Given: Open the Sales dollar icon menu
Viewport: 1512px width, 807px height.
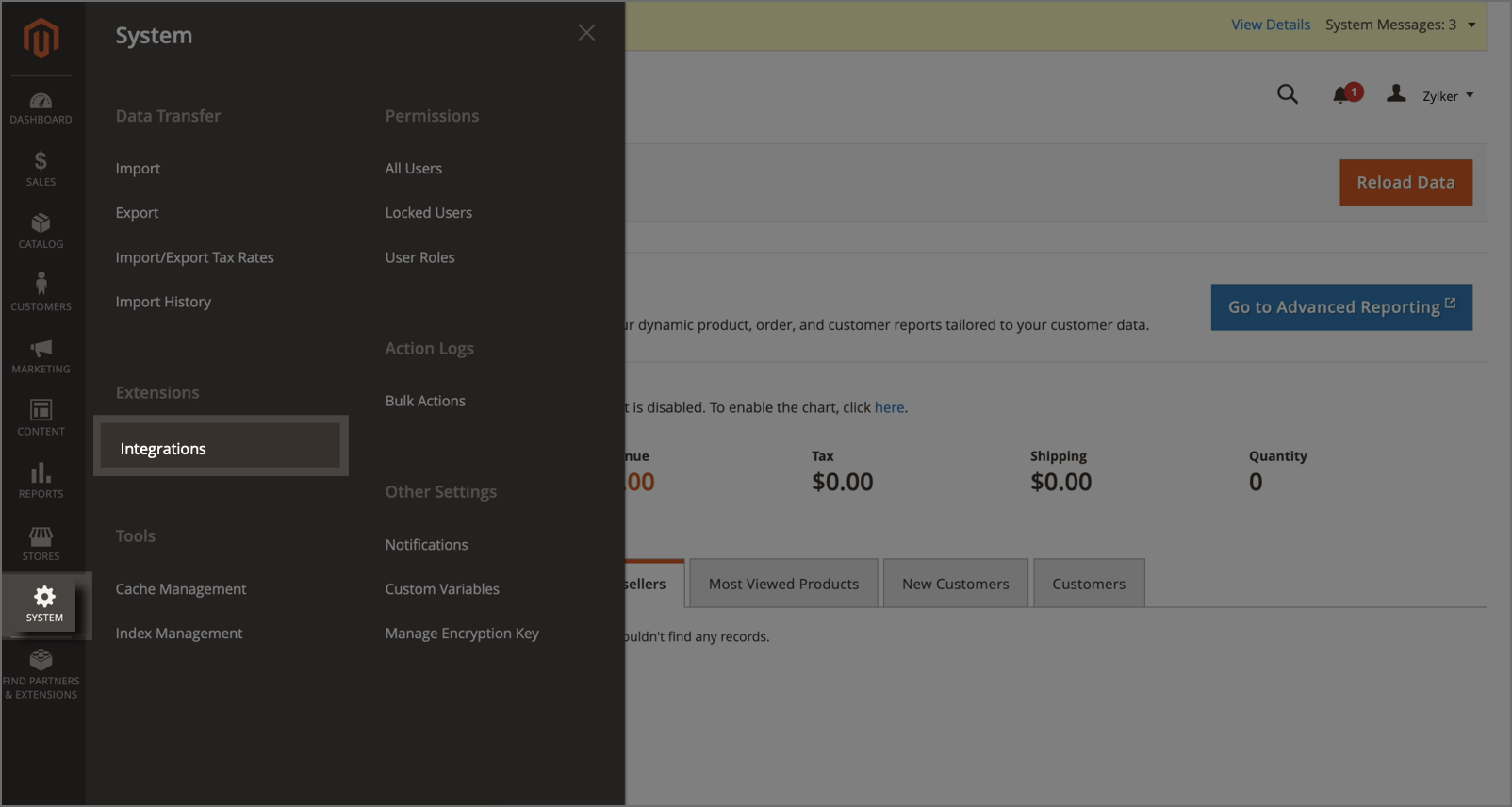Looking at the screenshot, I should pos(41,169).
